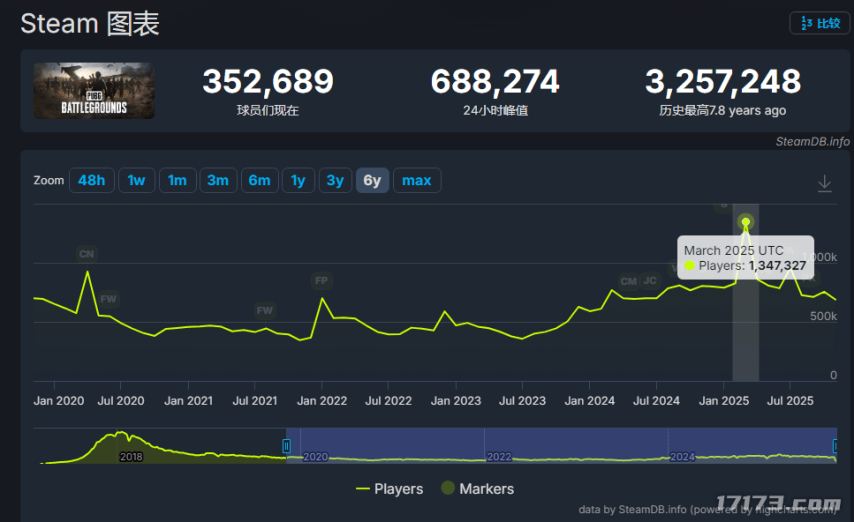Click the JC marker on the chart
The height and width of the screenshot is (522, 854).
pyautogui.click(x=650, y=280)
